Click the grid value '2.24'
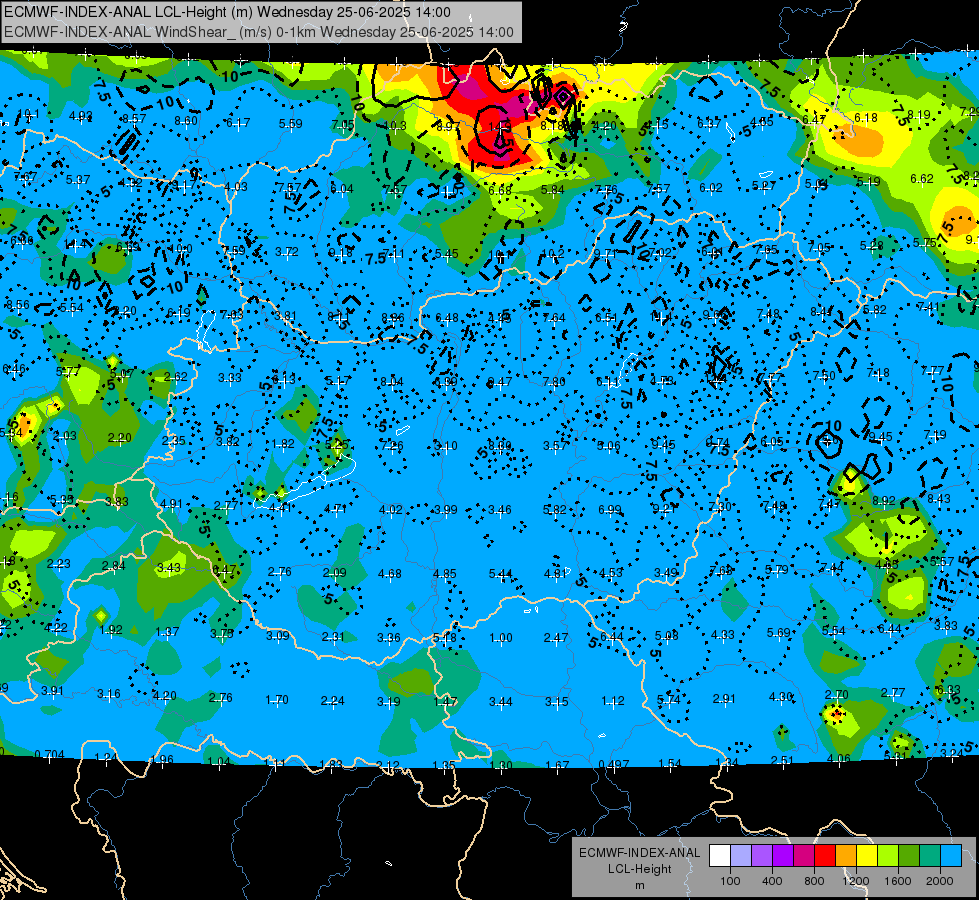Viewport: 979px width, 900px height. pyautogui.click(x=333, y=701)
